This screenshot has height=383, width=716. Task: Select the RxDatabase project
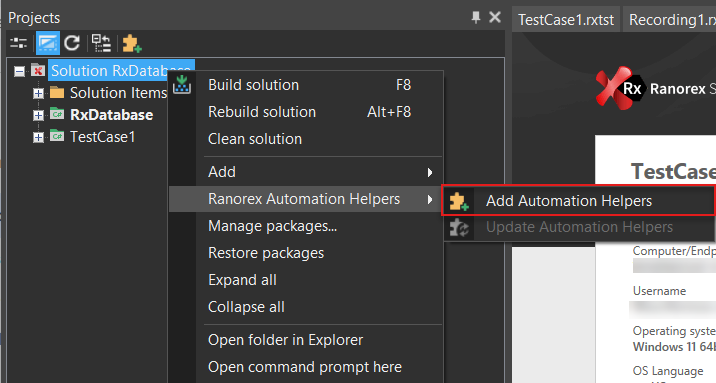[x=111, y=115]
